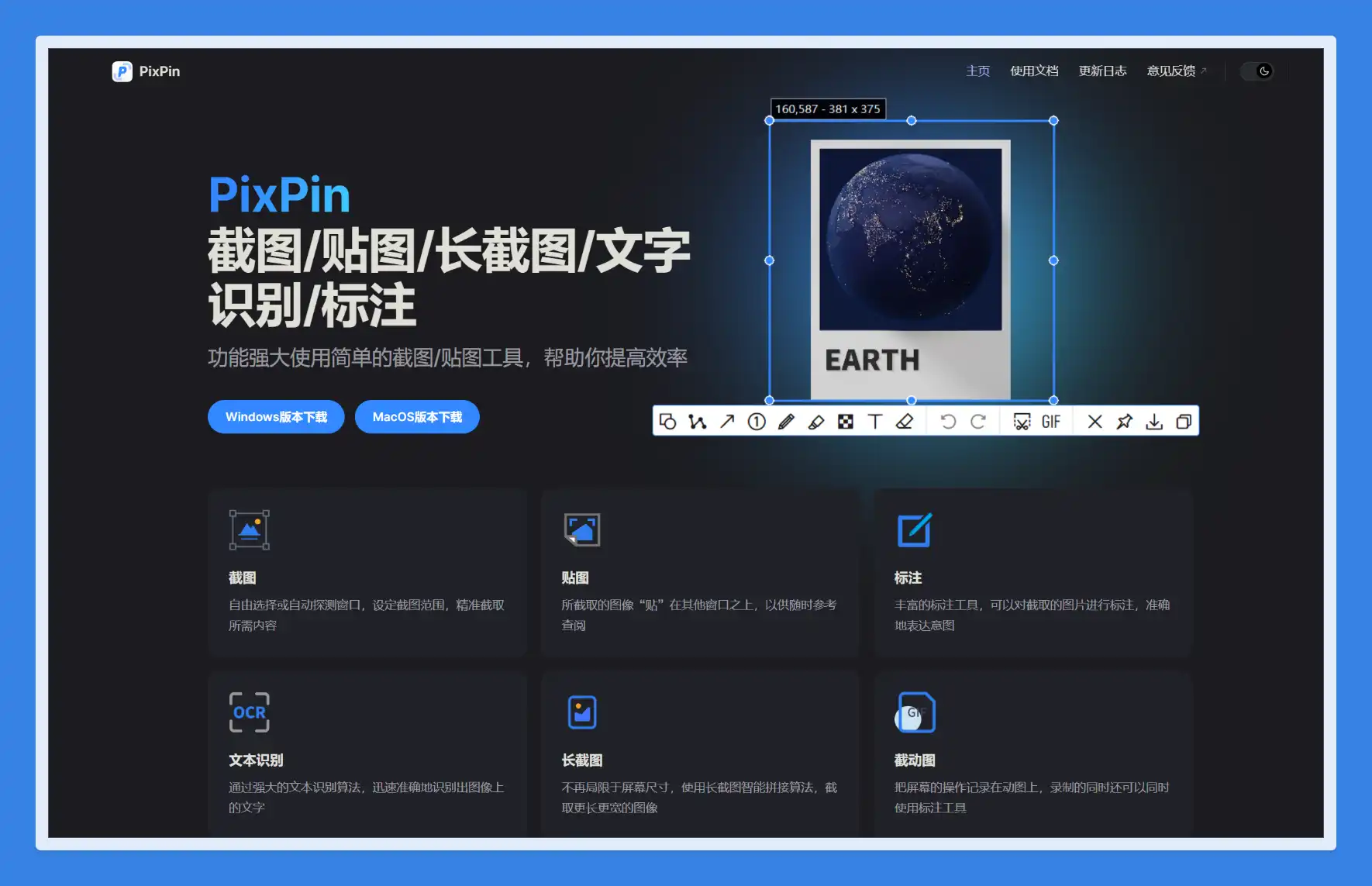Click the long screenshot scissors icon
The image size is (1372, 886).
pos(1022,421)
